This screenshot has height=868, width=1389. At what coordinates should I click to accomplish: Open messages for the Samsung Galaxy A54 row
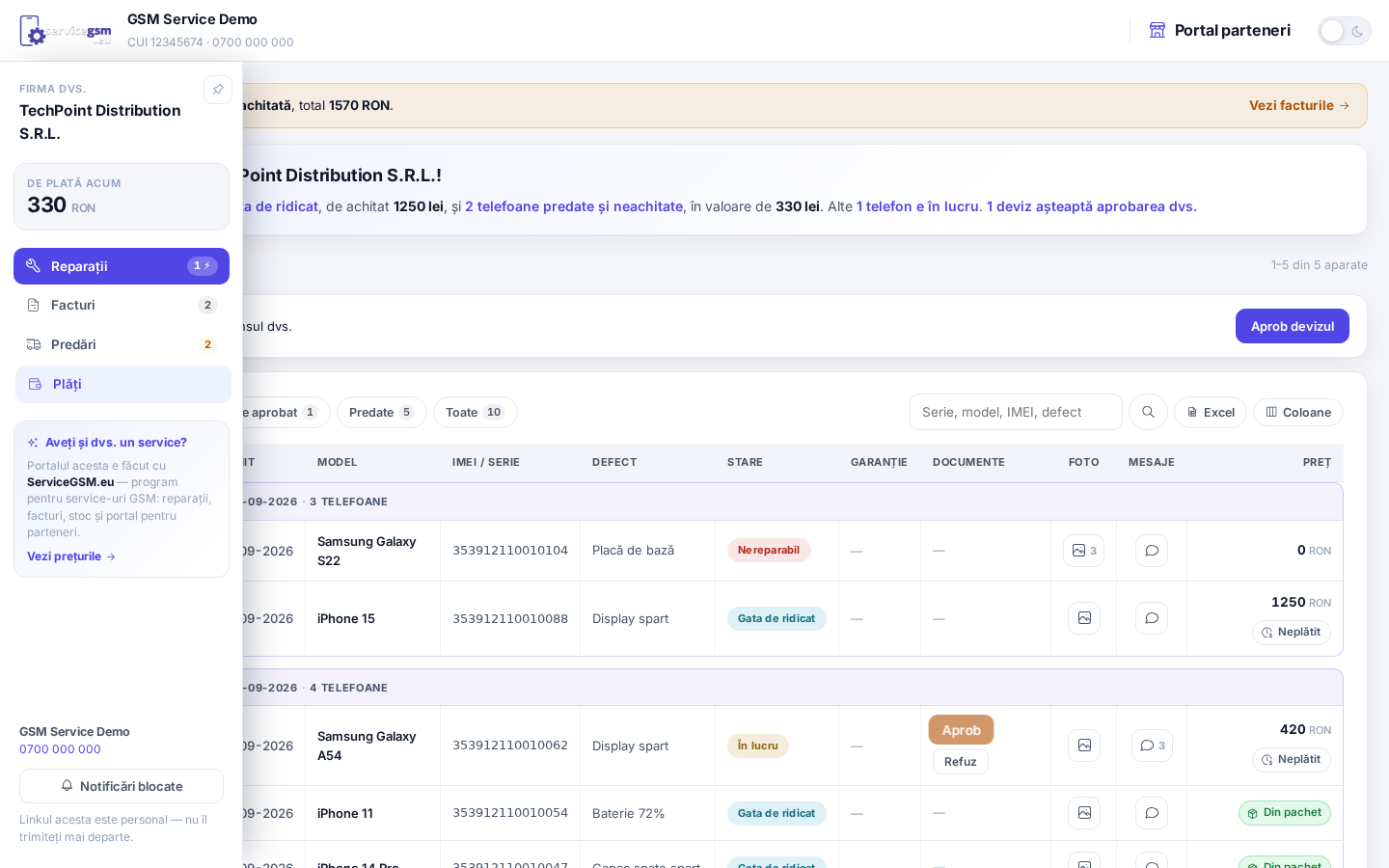[1152, 746]
